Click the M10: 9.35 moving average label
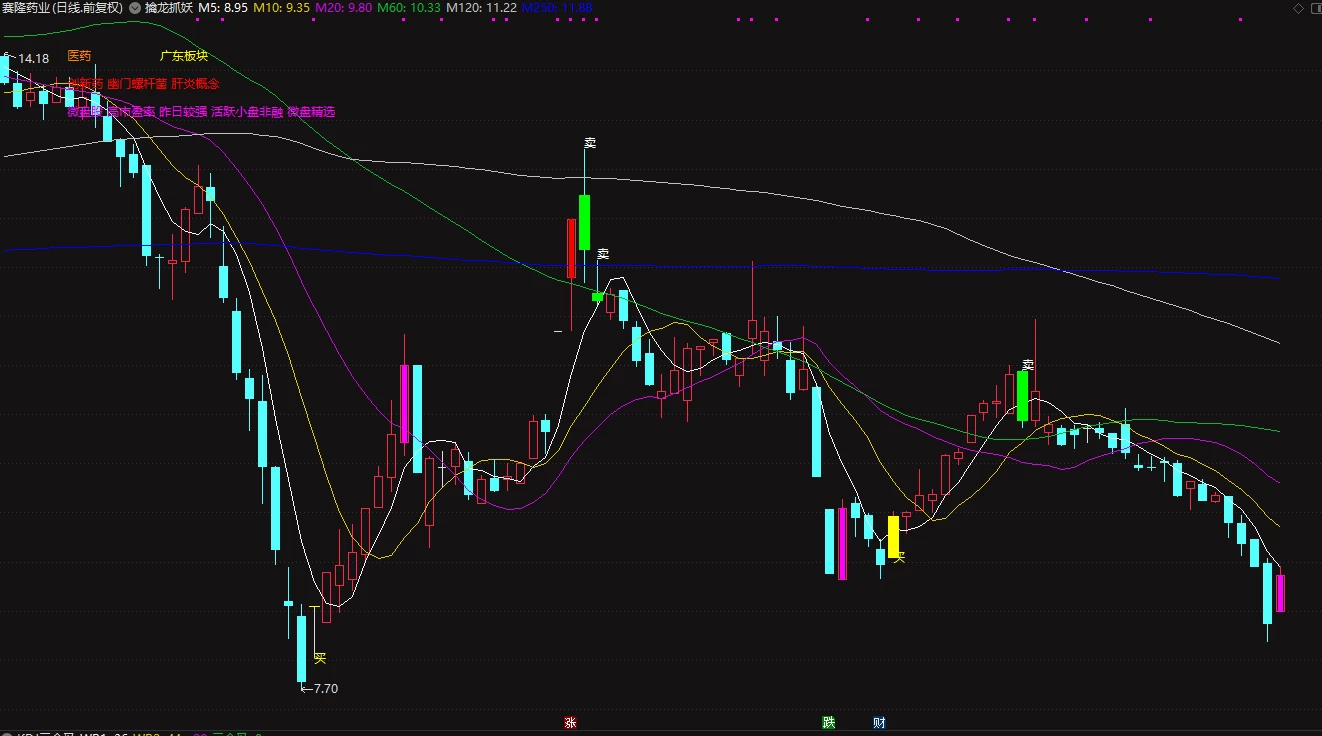This screenshot has height=736, width=1322. pos(281,7)
